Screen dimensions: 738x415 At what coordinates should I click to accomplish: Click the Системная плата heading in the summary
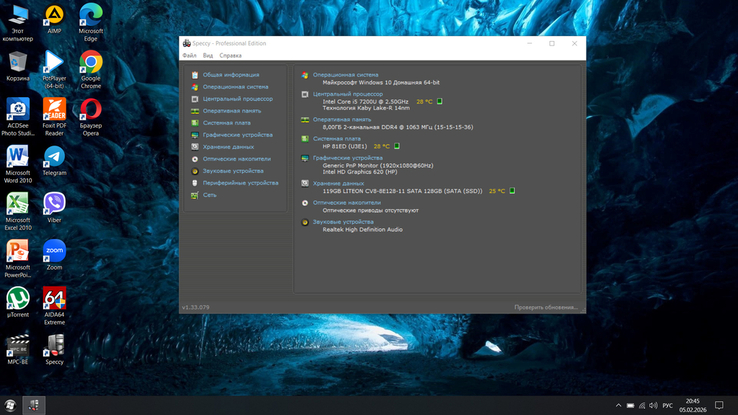tap(337, 139)
